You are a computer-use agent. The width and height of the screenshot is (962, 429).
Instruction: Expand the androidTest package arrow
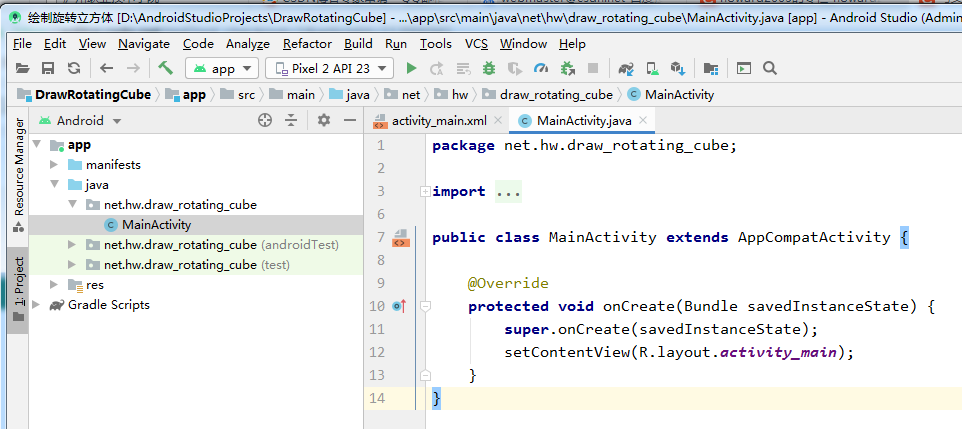pos(72,245)
